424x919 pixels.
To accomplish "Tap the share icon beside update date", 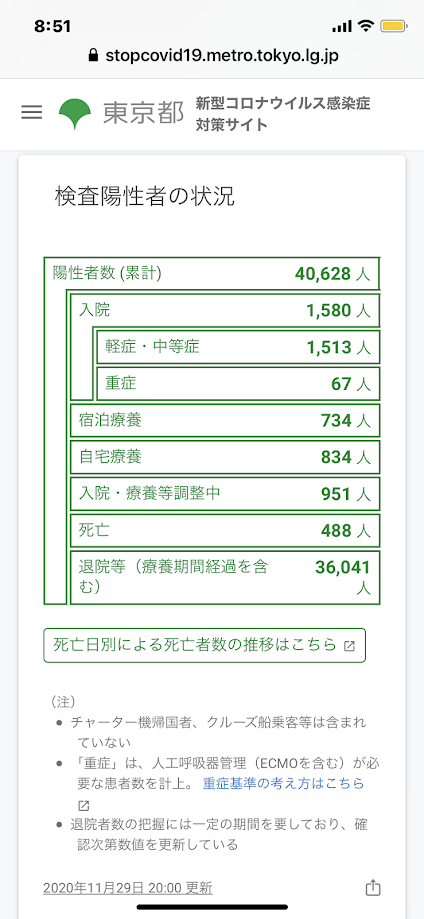I will pyautogui.click(x=372, y=887).
